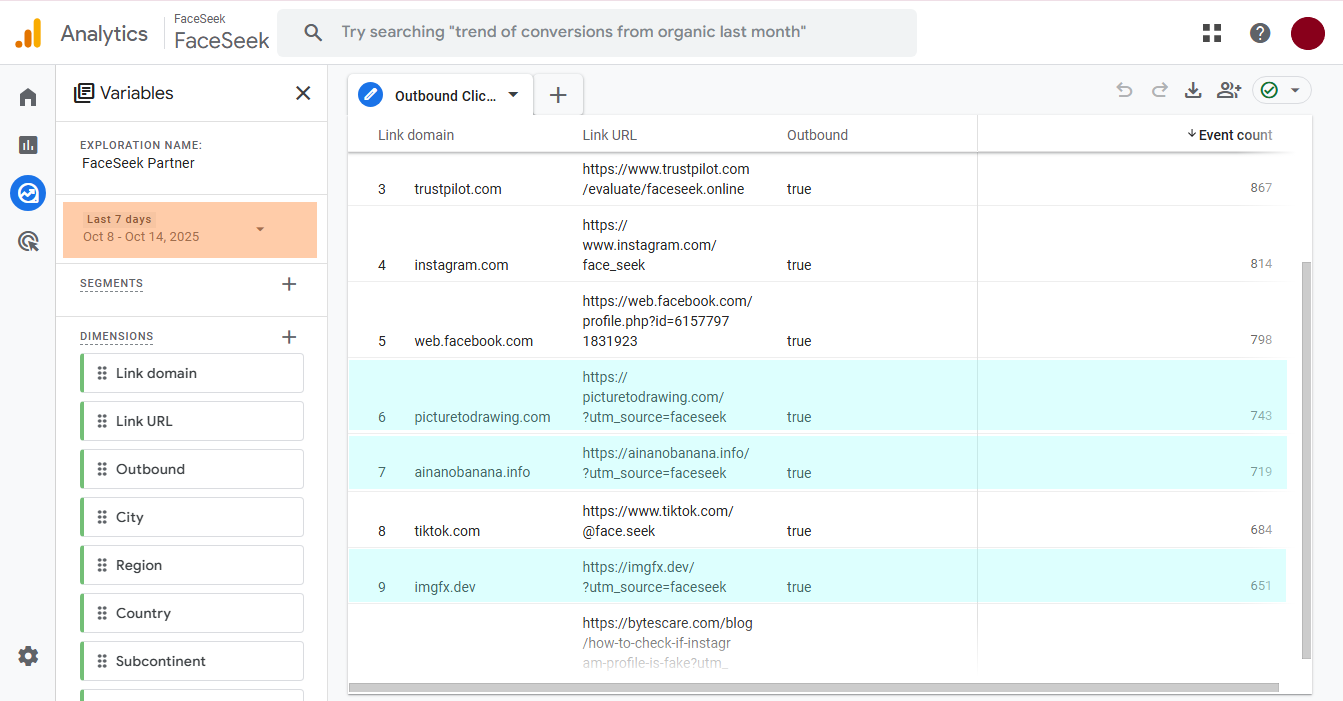This screenshot has height=701, width=1343.
Task: Click the undo arrow icon
Action: pyautogui.click(x=1124, y=91)
